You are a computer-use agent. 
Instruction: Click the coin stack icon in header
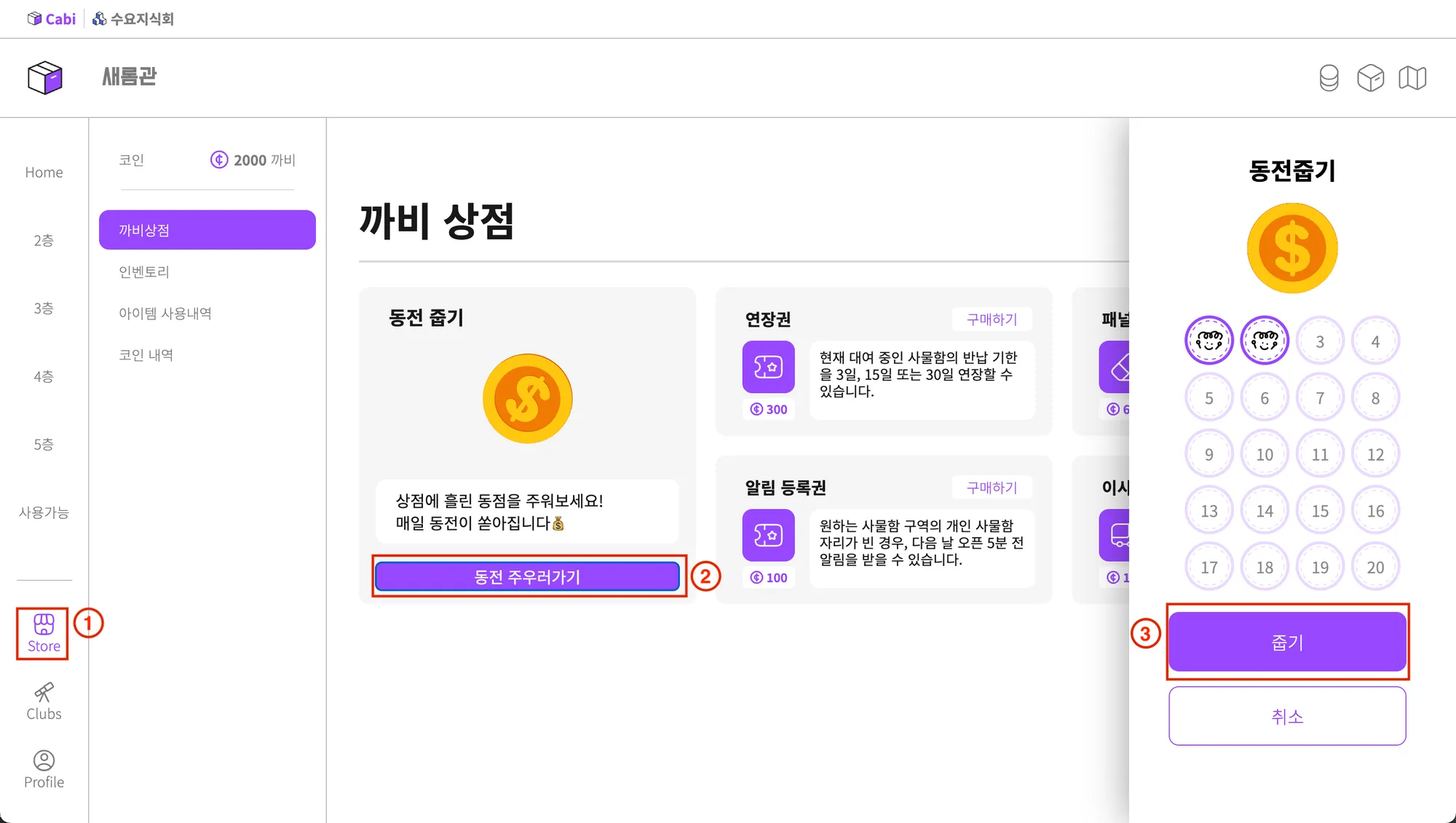tap(1329, 78)
